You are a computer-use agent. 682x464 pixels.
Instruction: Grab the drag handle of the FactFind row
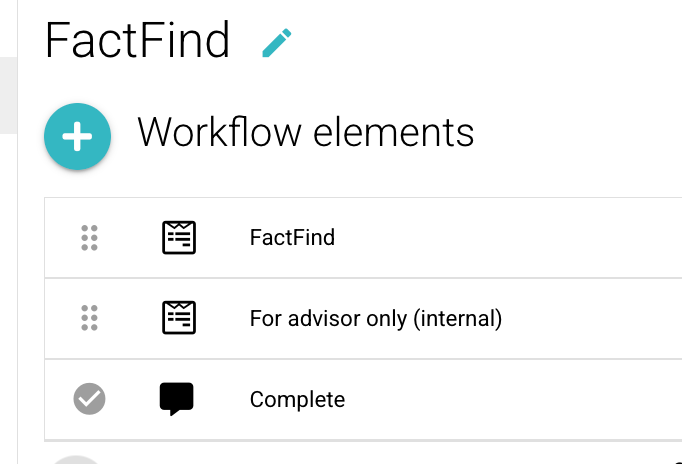coord(89,238)
